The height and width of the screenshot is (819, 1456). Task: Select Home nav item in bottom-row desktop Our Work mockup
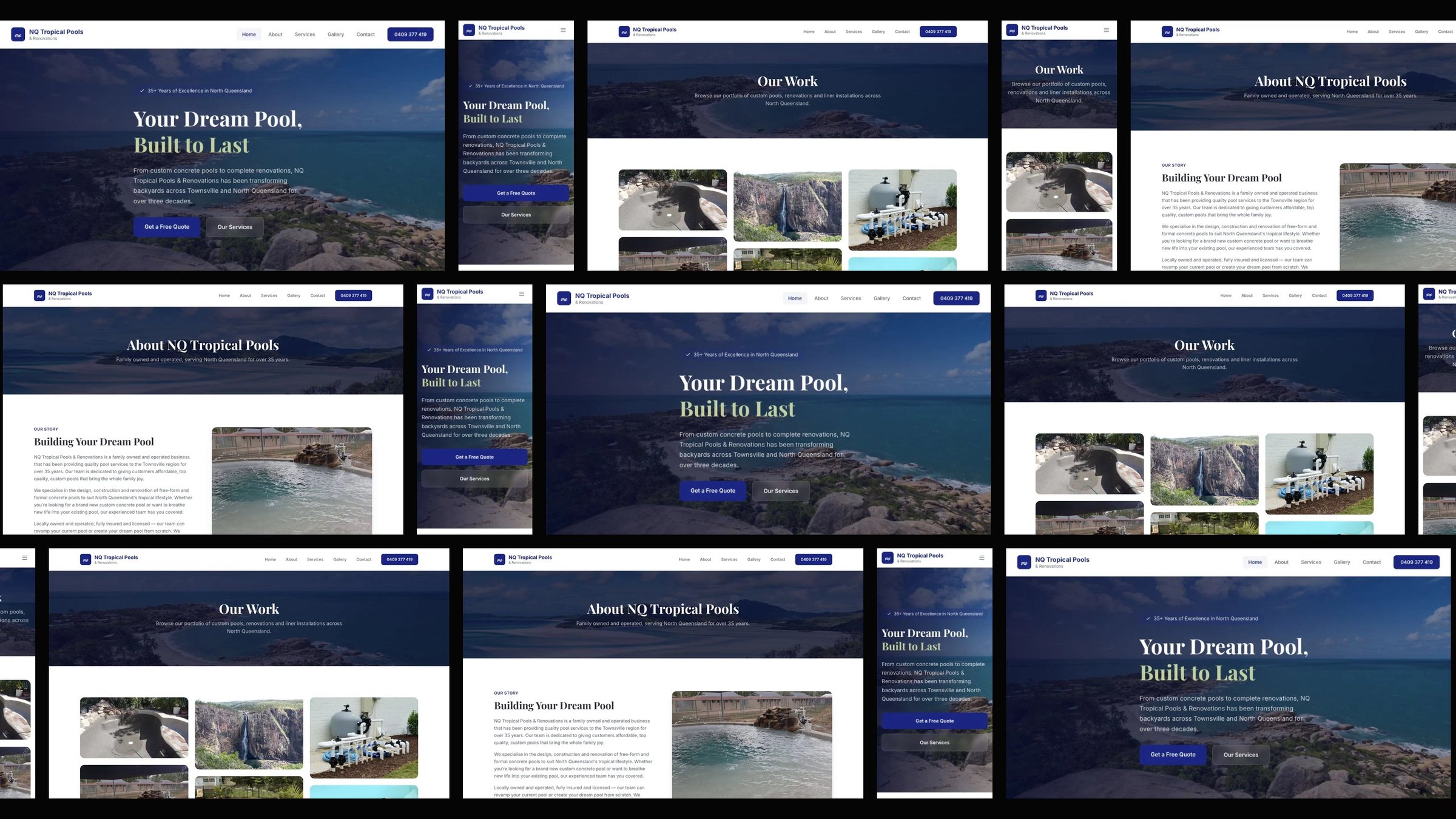pyautogui.click(x=270, y=559)
